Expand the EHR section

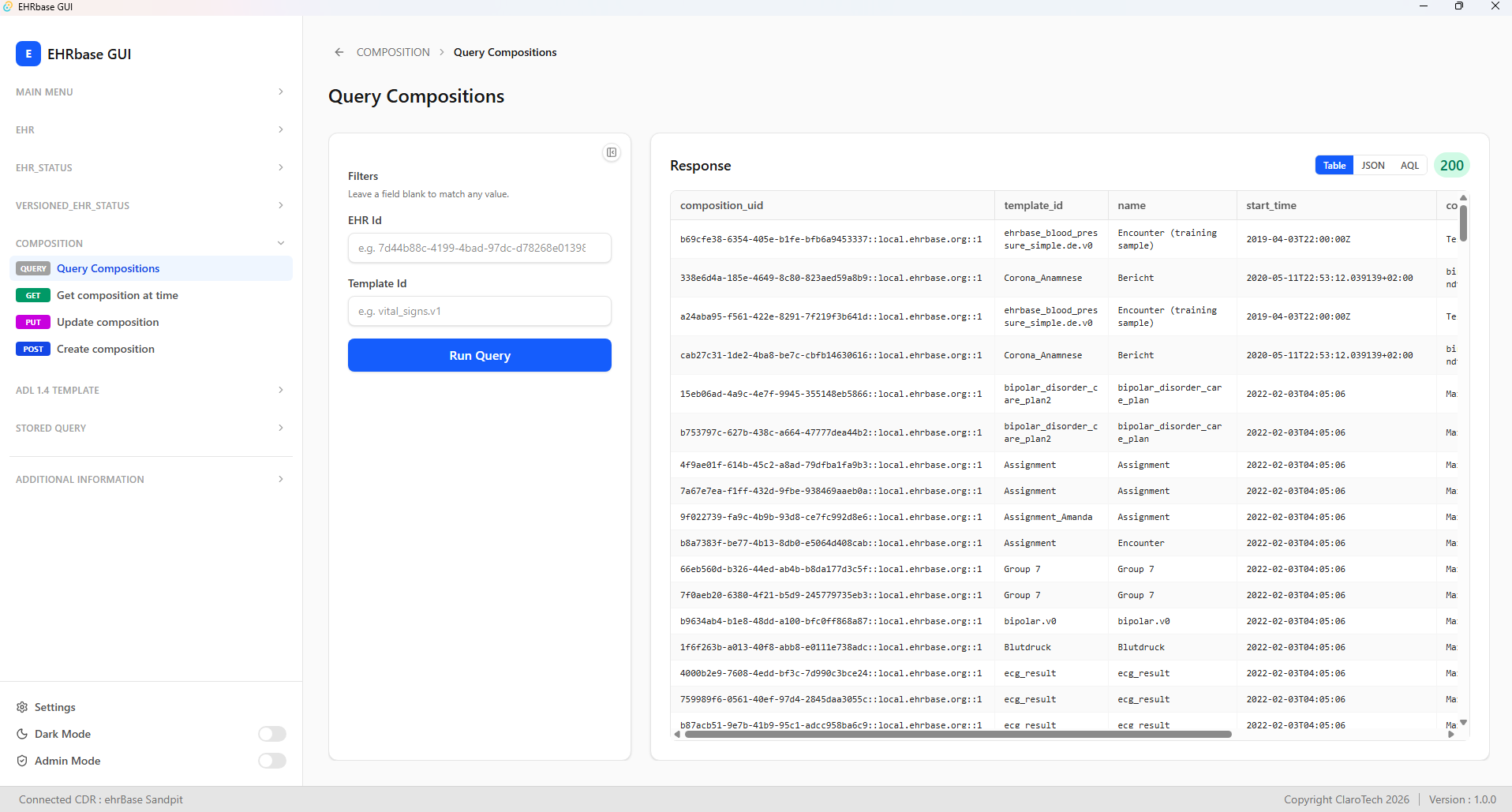point(151,129)
